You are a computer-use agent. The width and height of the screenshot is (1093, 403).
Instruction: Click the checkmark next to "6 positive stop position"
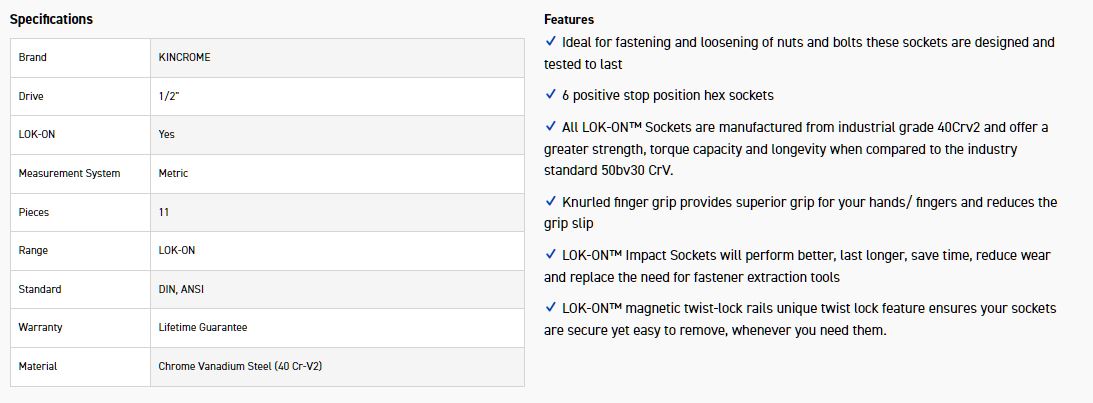click(551, 95)
